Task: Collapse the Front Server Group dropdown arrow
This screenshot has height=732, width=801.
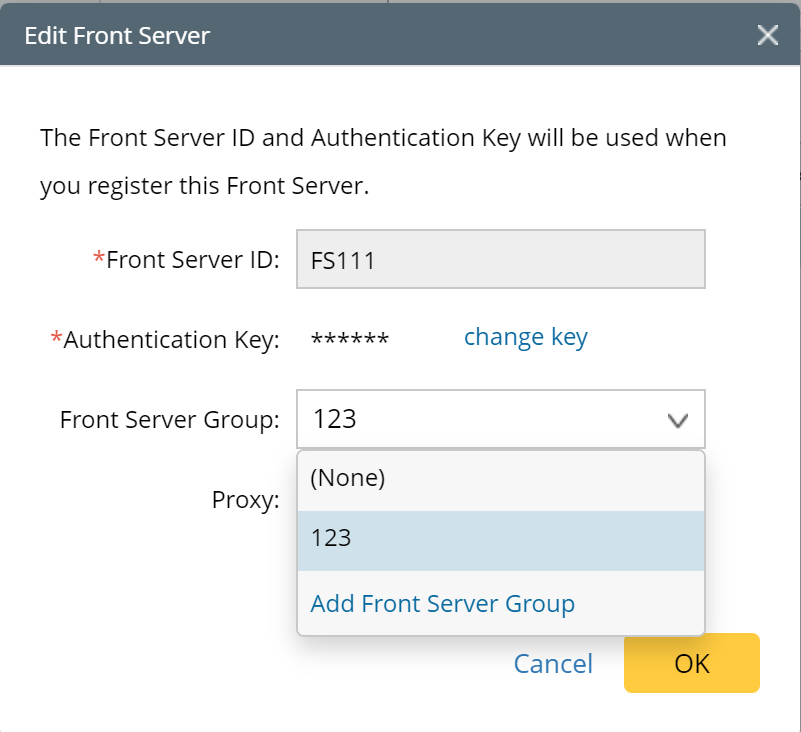Action: (678, 420)
